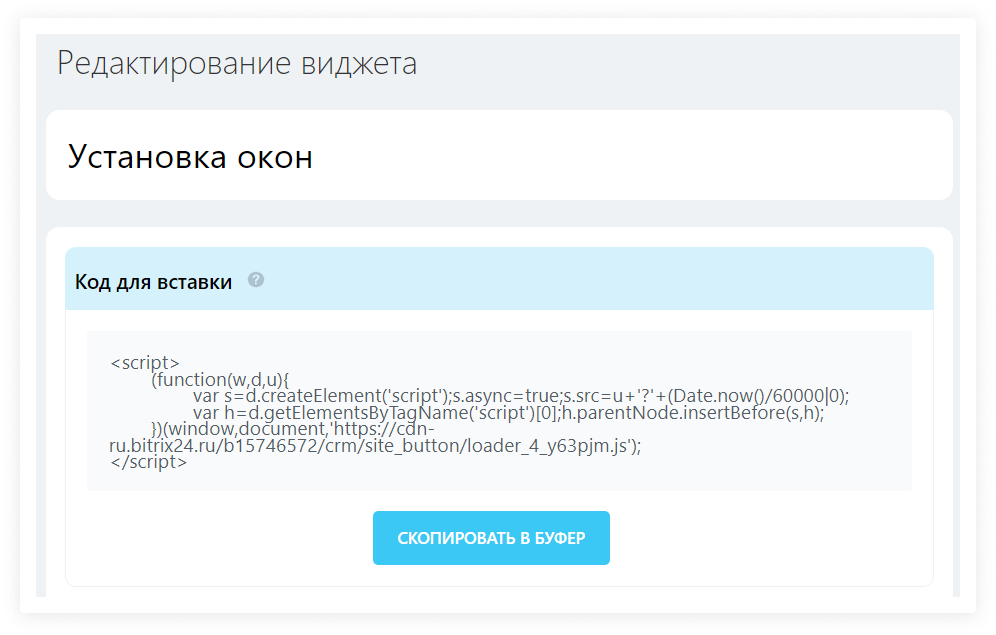Image resolution: width=996 pixels, height=635 pixels.
Task: Select the «Код для вставки» section title
Action: click(153, 282)
